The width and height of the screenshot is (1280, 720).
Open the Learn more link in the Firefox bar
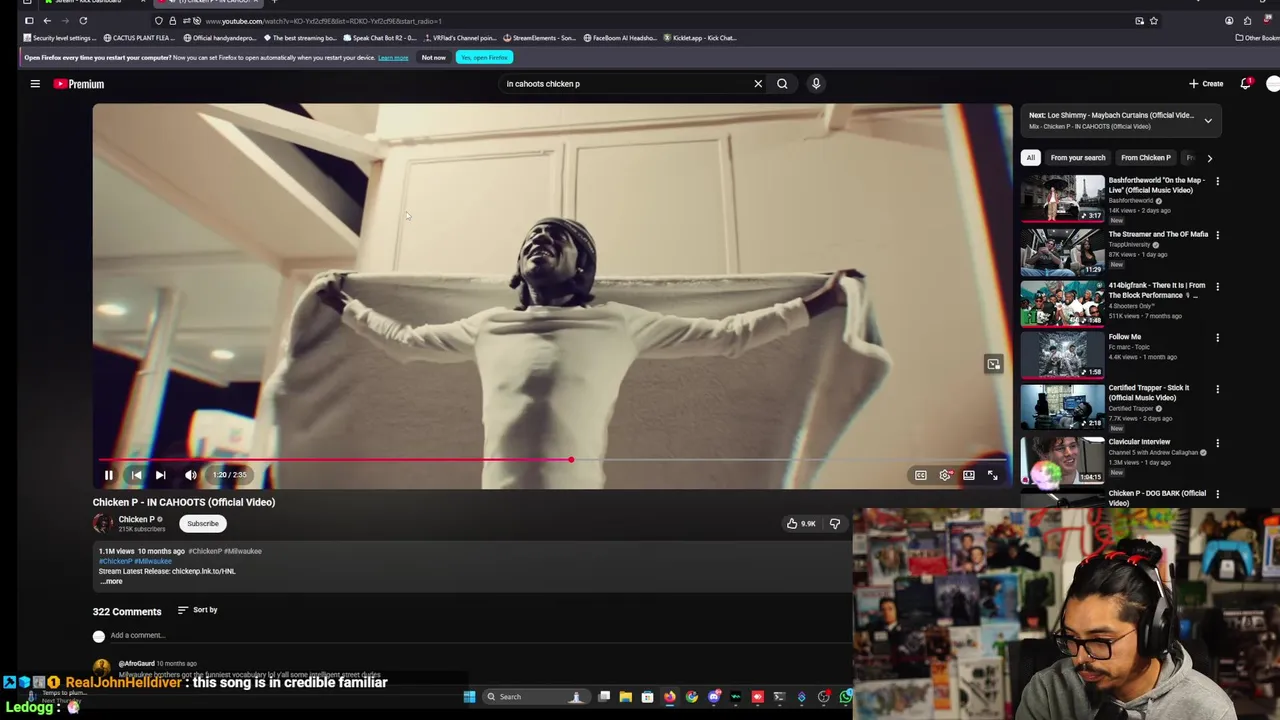coord(393,57)
